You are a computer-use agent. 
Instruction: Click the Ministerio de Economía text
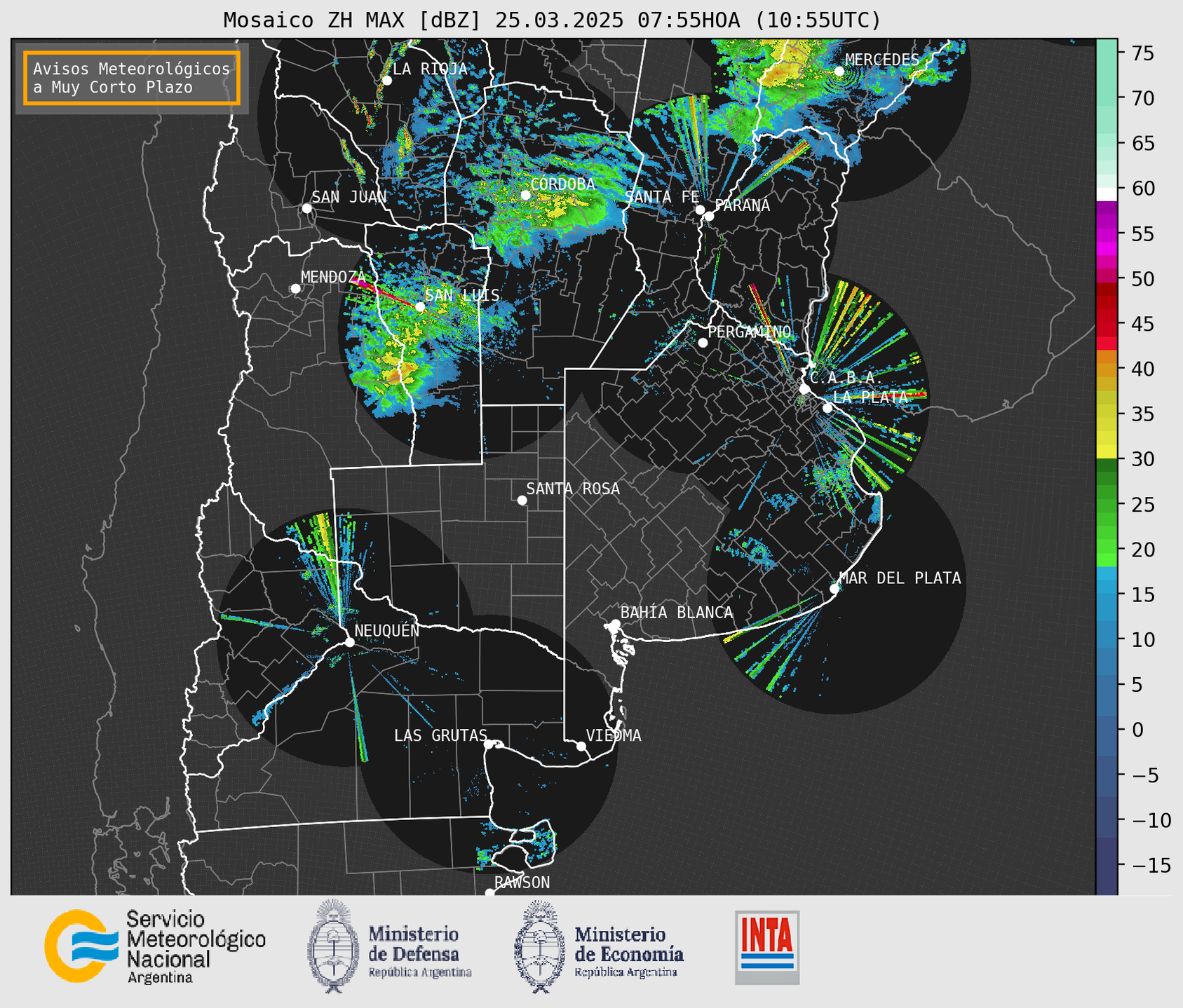[628, 951]
